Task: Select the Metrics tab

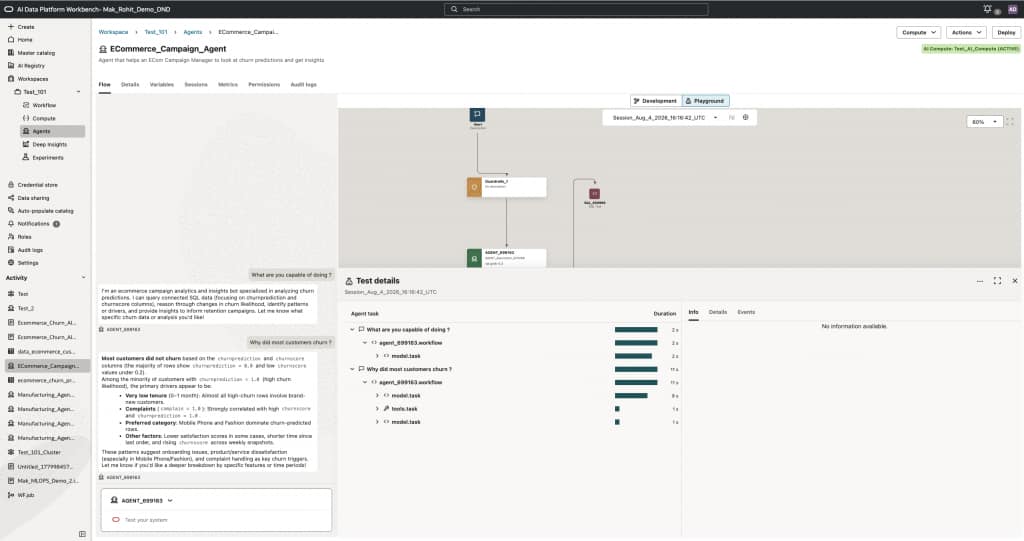Action: pyautogui.click(x=228, y=85)
